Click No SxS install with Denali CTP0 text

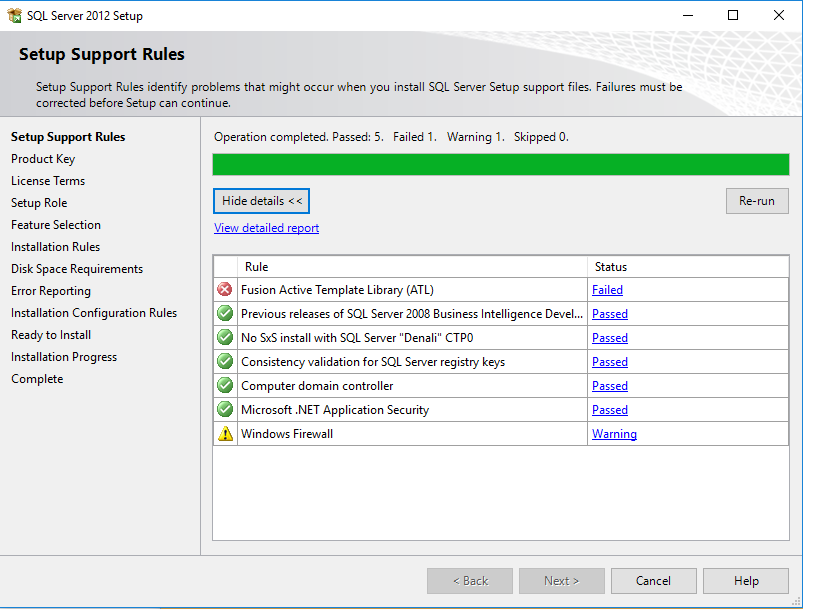357,338
